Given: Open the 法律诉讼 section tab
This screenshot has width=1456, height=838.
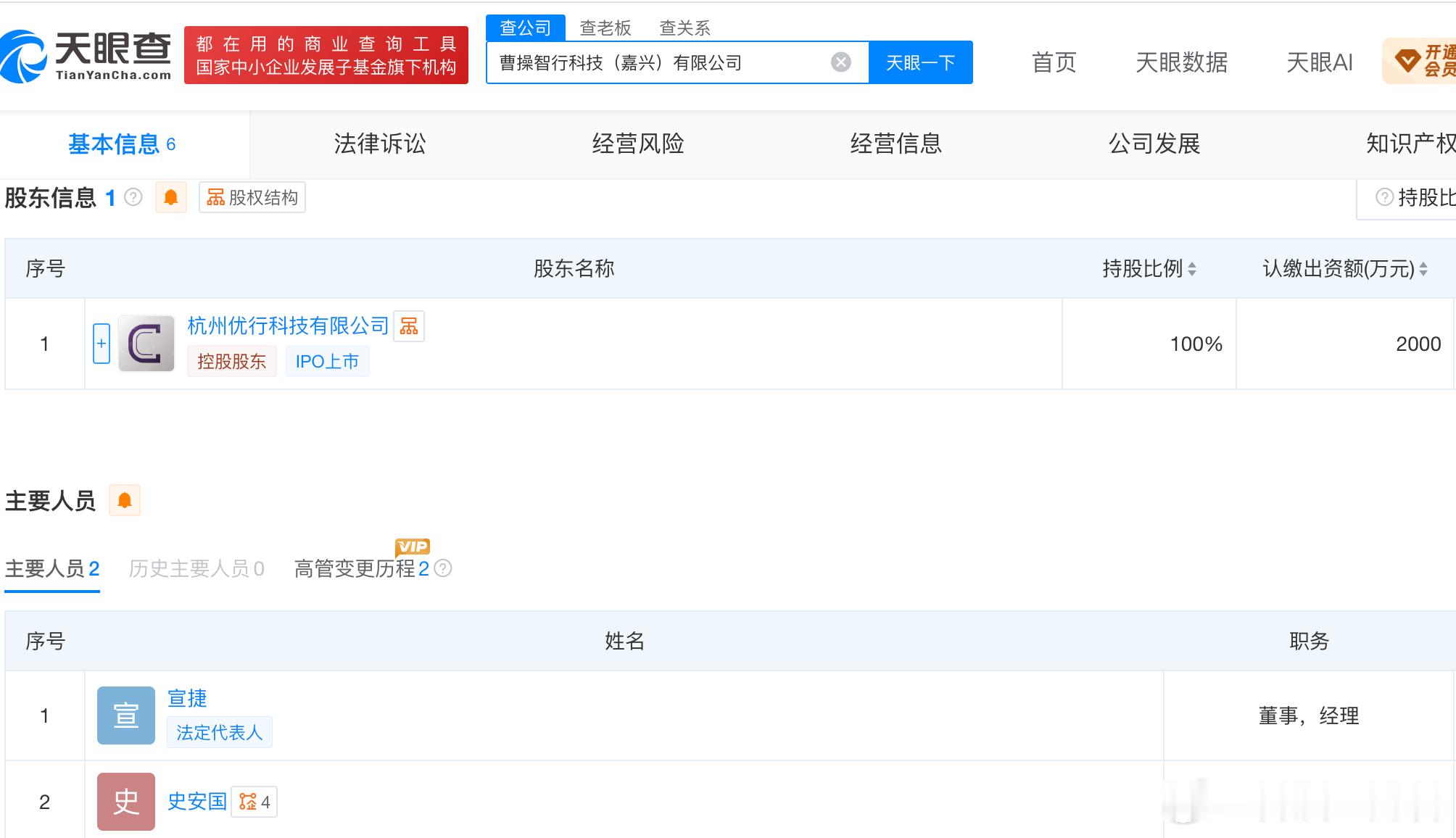Looking at the screenshot, I should pos(380,144).
